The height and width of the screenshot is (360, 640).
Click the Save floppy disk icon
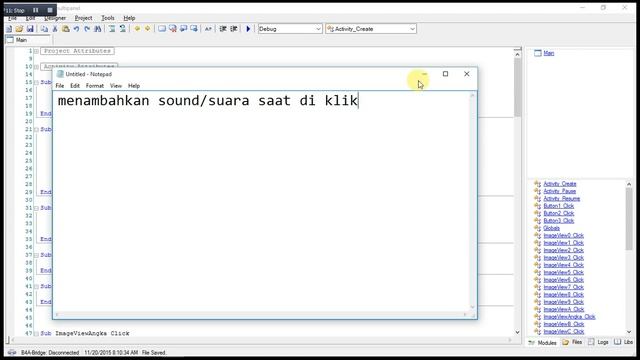30,29
